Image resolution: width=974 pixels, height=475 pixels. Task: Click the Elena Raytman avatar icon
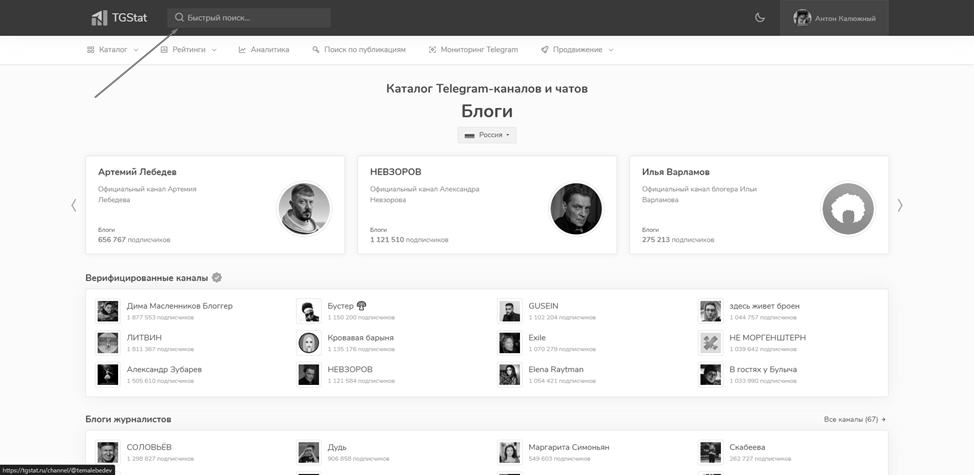click(x=509, y=374)
